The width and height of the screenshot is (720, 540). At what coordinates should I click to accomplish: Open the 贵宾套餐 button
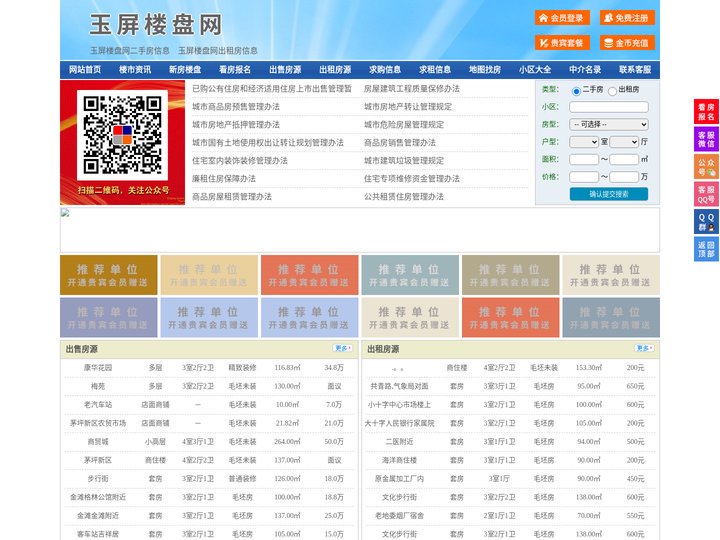pos(562,43)
